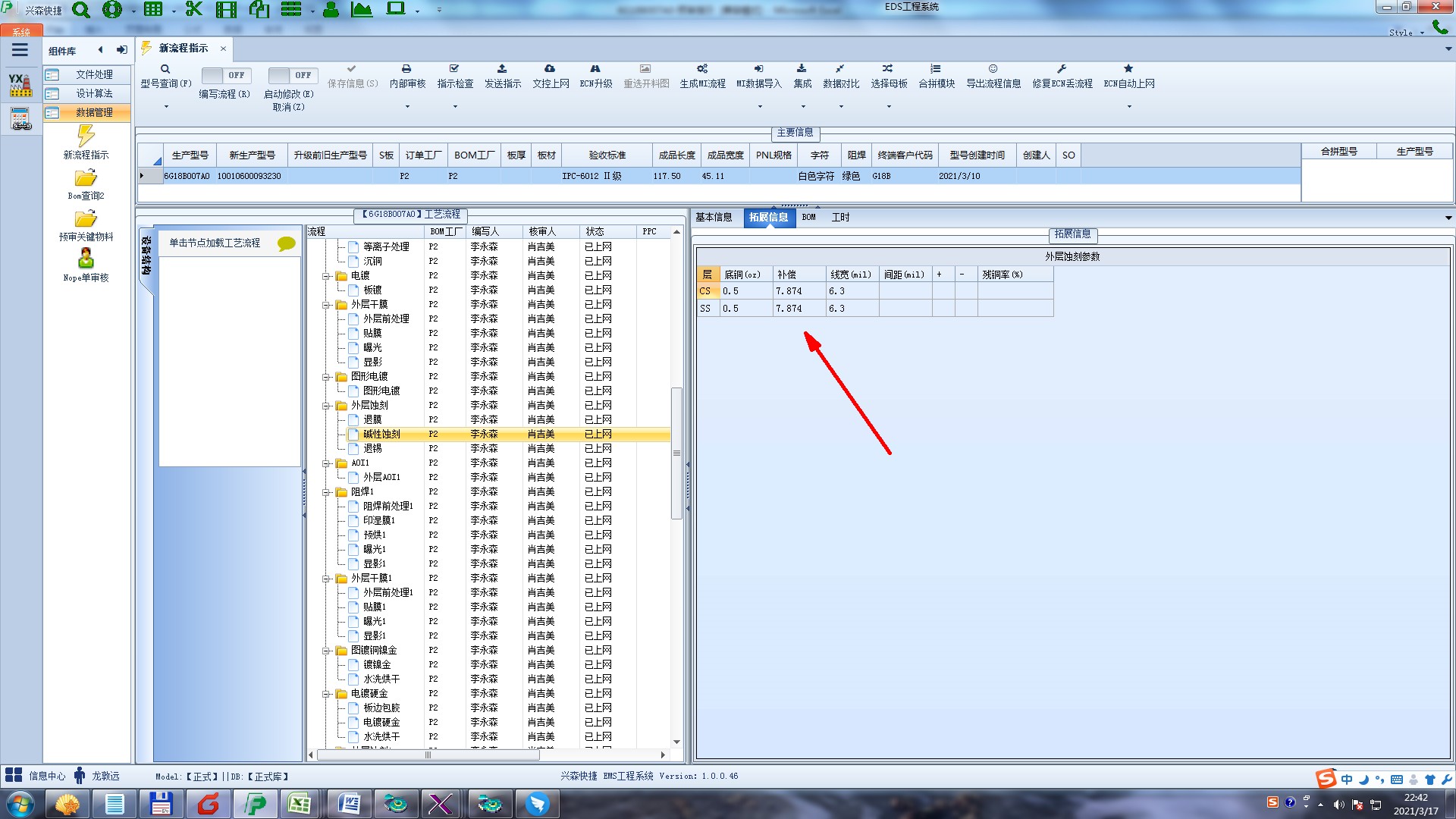Screen dimensions: 1456x819
Task: Click the 发送指示 toolbar icon
Action: point(502,69)
